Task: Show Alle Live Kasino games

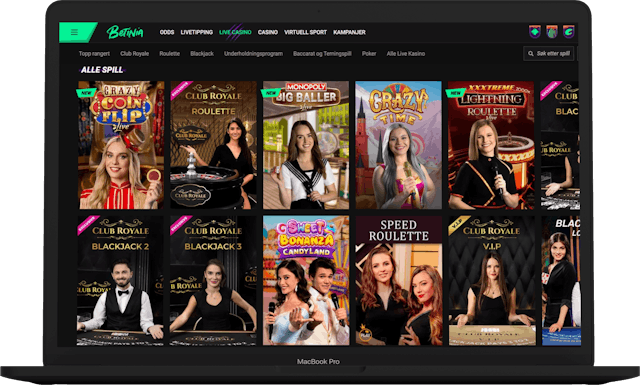Action: (406, 53)
